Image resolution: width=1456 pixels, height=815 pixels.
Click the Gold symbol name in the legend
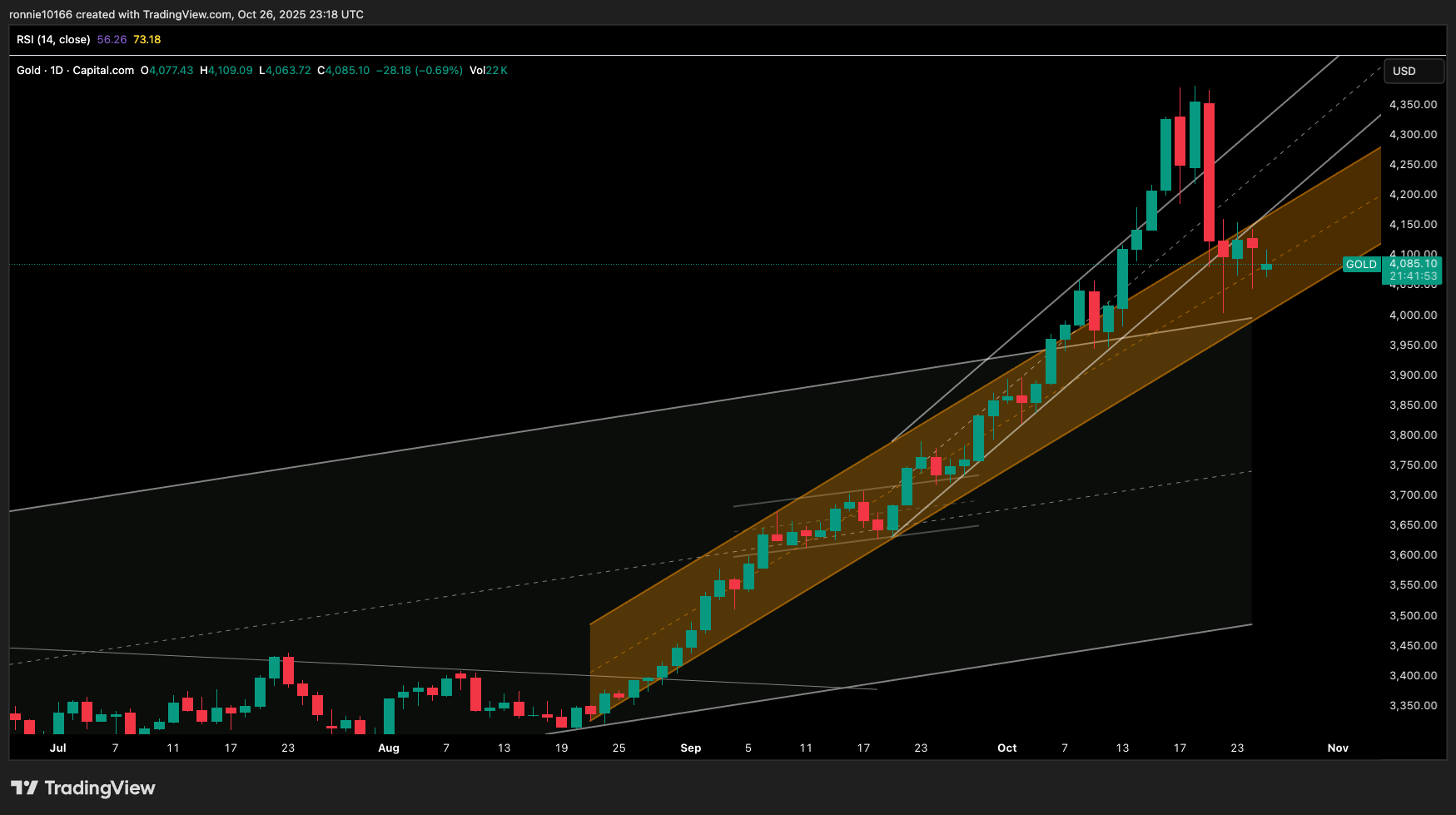click(27, 71)
